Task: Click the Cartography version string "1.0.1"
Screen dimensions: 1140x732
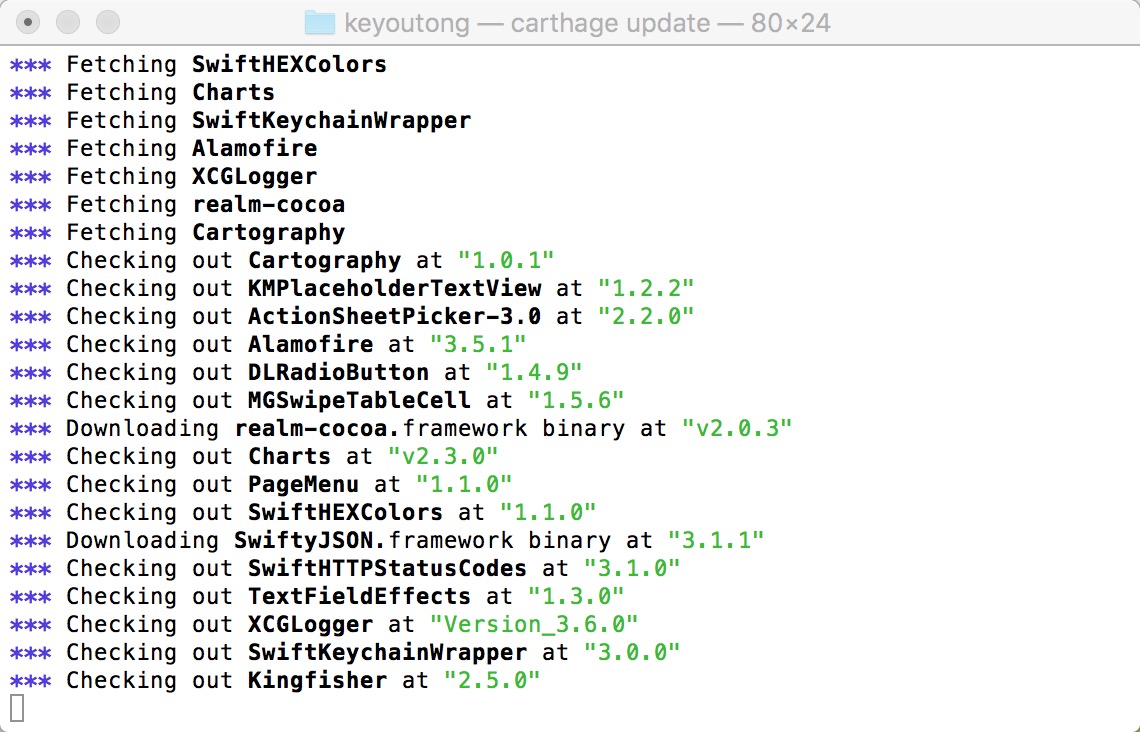Action: [x=506, y=260]
